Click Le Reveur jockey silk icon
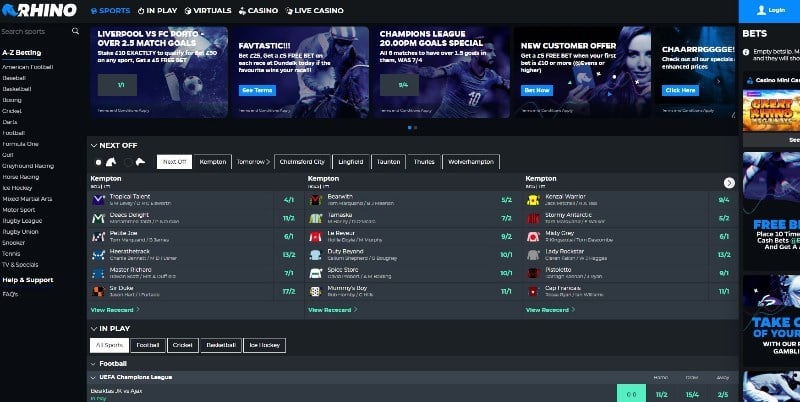 pos(316,237)
